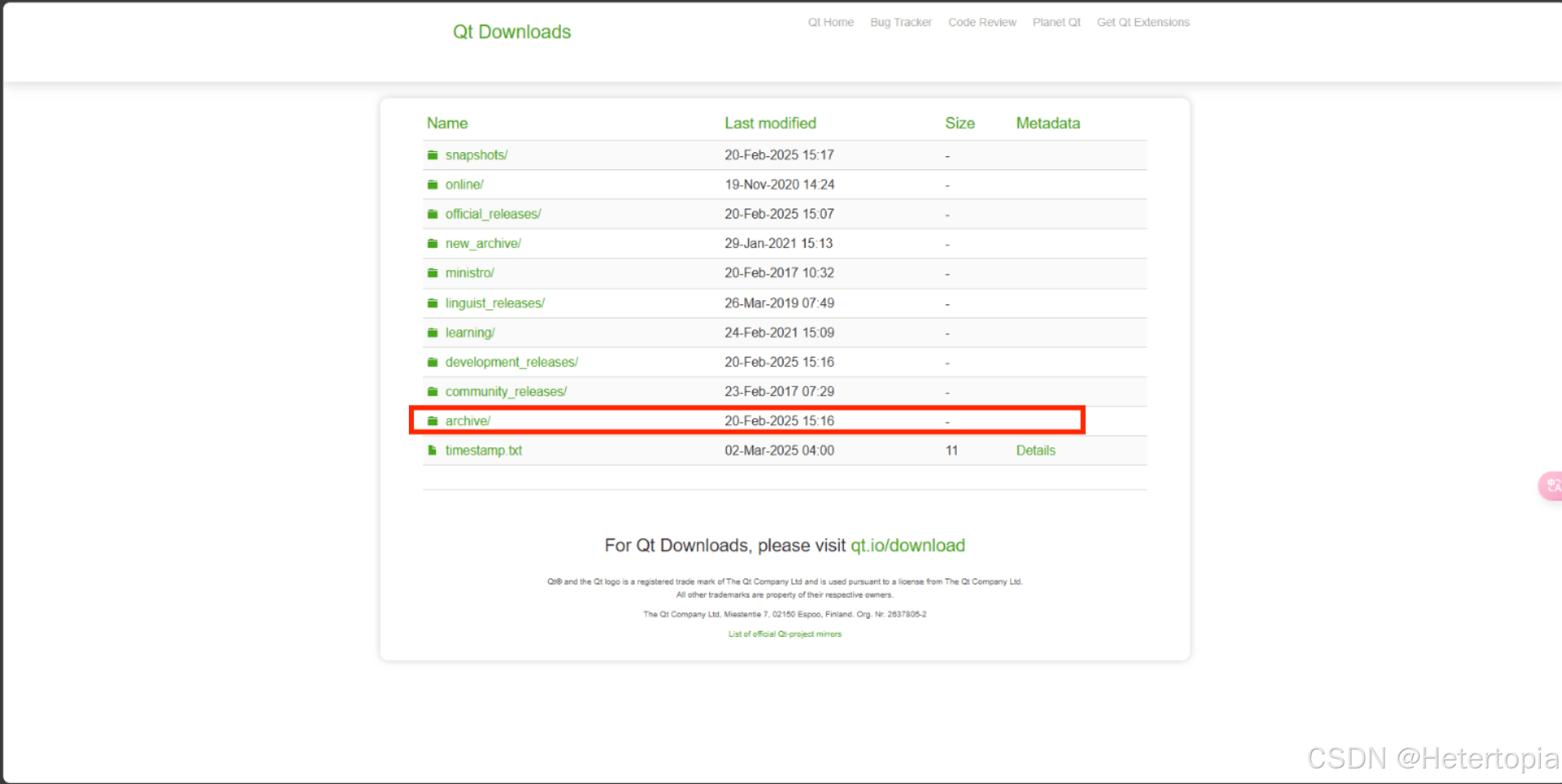Open List of official Qt-project mirrors
Image resolution: width=1562 pixels, height=784 pixels.
coord(784,634)
